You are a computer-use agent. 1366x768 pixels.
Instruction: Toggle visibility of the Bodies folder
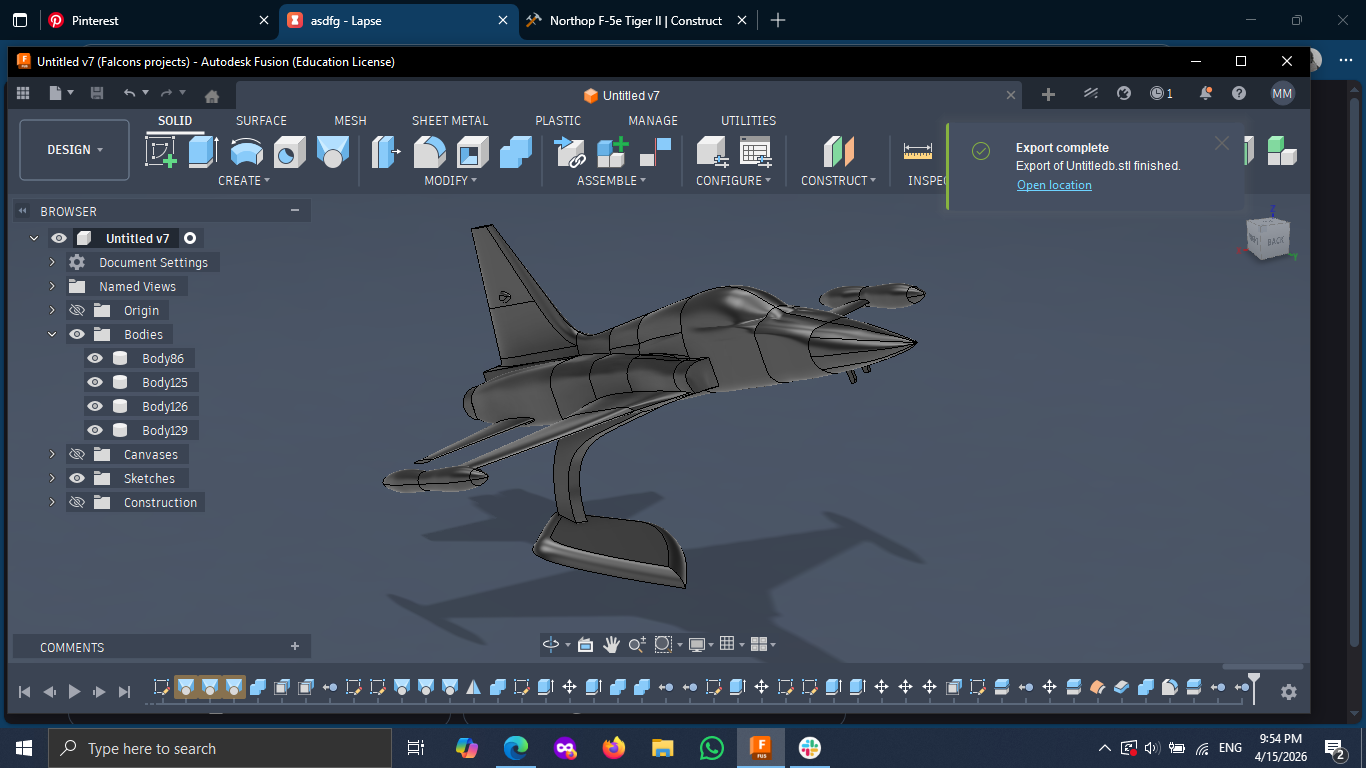77,334
